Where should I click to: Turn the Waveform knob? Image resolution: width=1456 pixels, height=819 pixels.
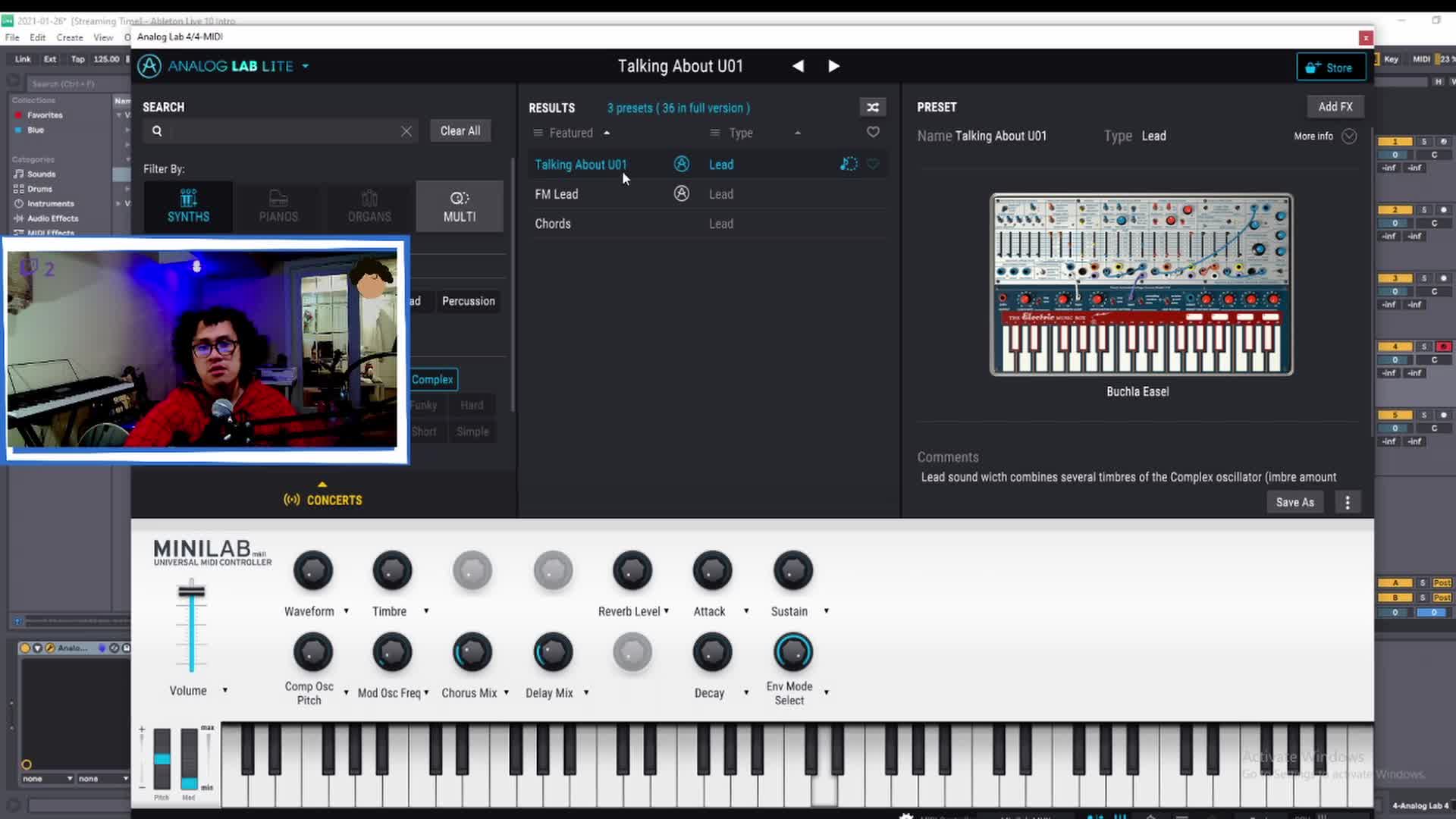click(x=312, y=571)
